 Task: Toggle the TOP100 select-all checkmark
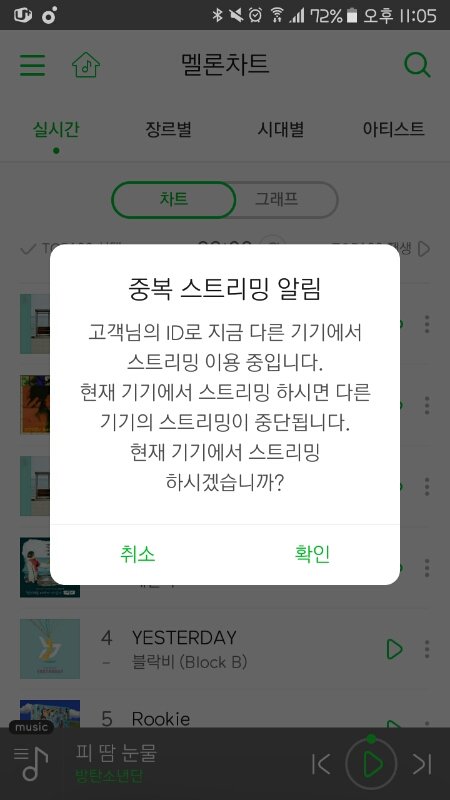pos(28,249)
